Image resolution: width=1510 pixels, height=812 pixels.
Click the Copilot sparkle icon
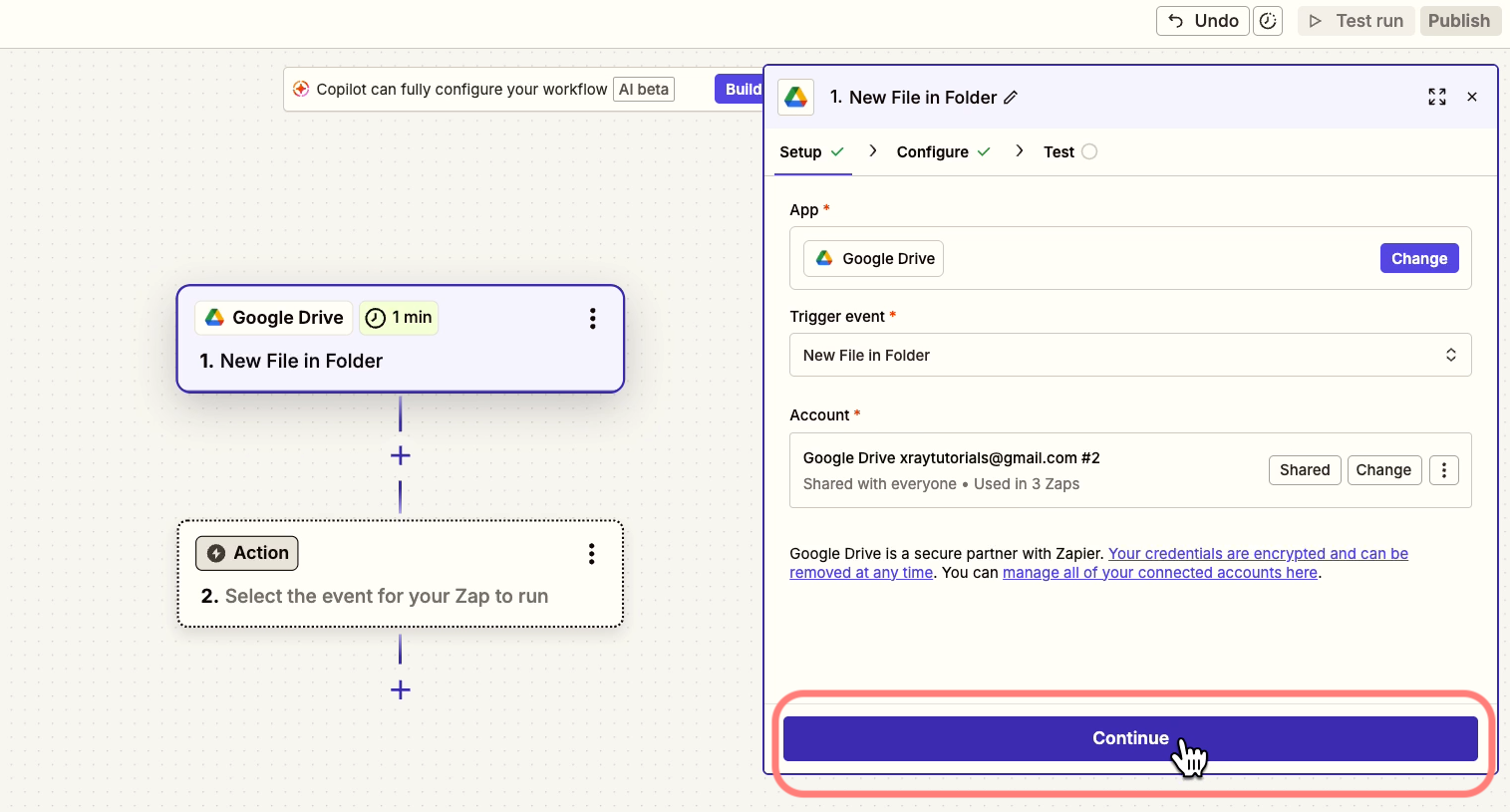(x=301, y=89)
